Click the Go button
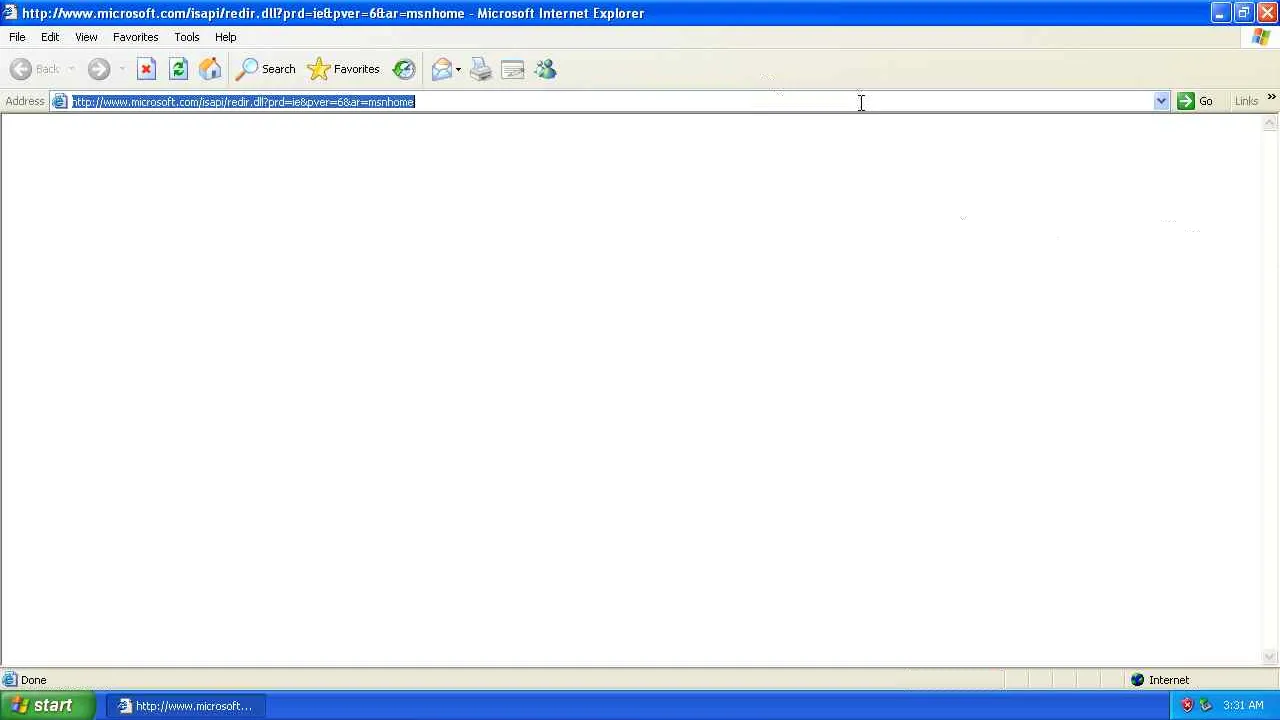The image size is (1280, 720). pyautogui.click(x=1195, y=101)
